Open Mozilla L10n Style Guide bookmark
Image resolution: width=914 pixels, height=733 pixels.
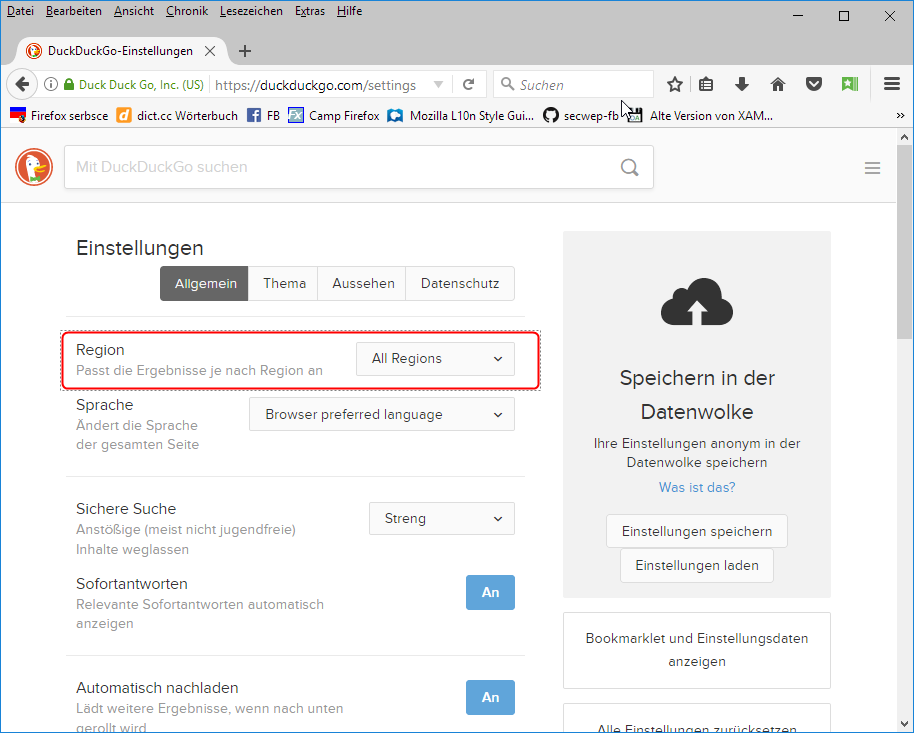click(460, 115)
